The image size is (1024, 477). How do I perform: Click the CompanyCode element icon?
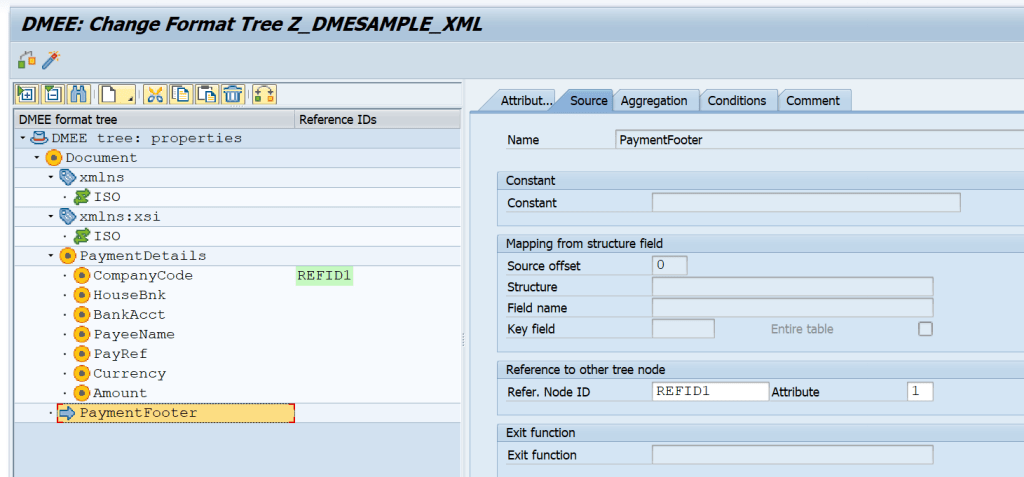81,276
